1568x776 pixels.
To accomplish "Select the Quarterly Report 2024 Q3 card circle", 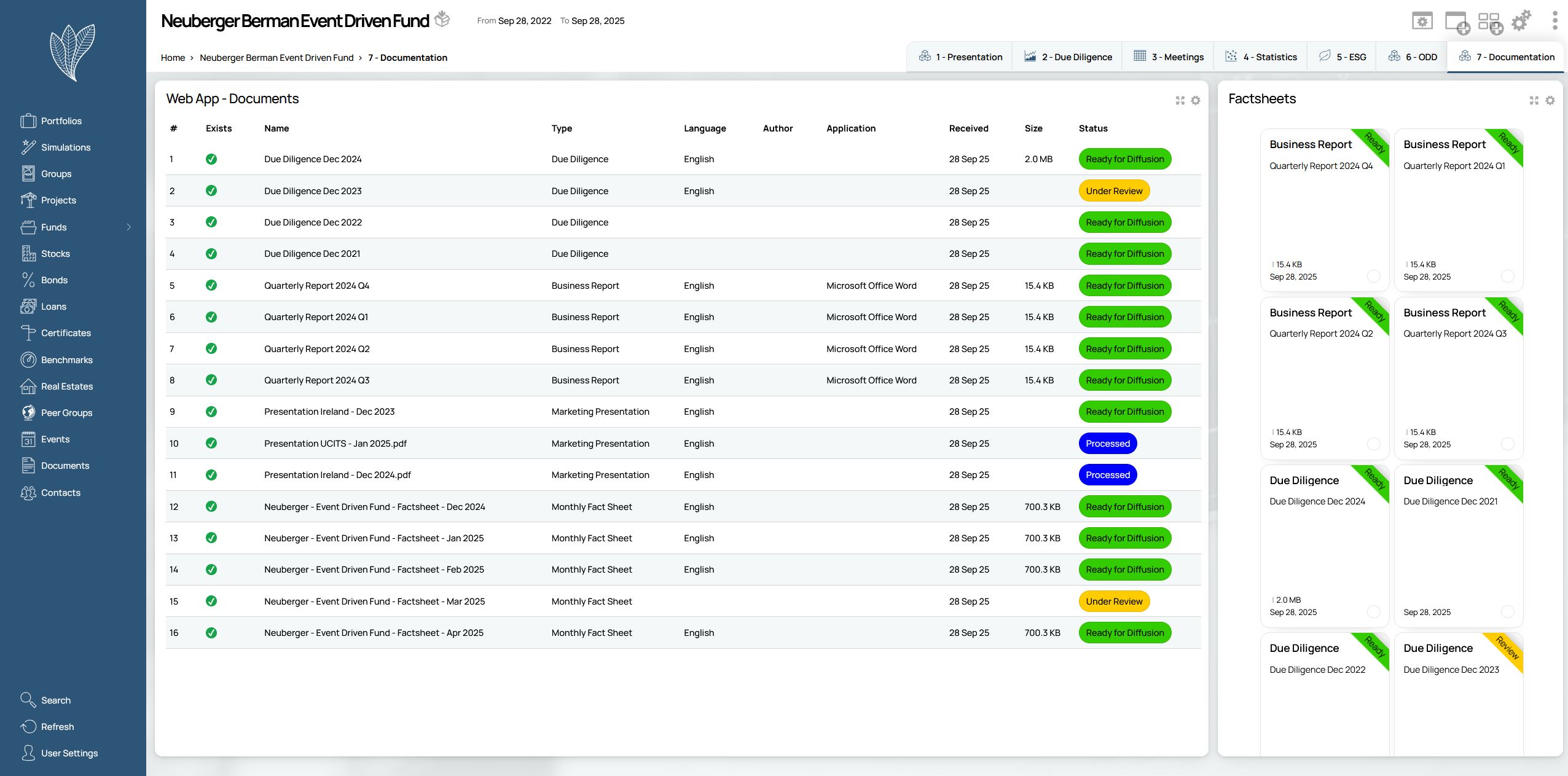I will 1507,444.
